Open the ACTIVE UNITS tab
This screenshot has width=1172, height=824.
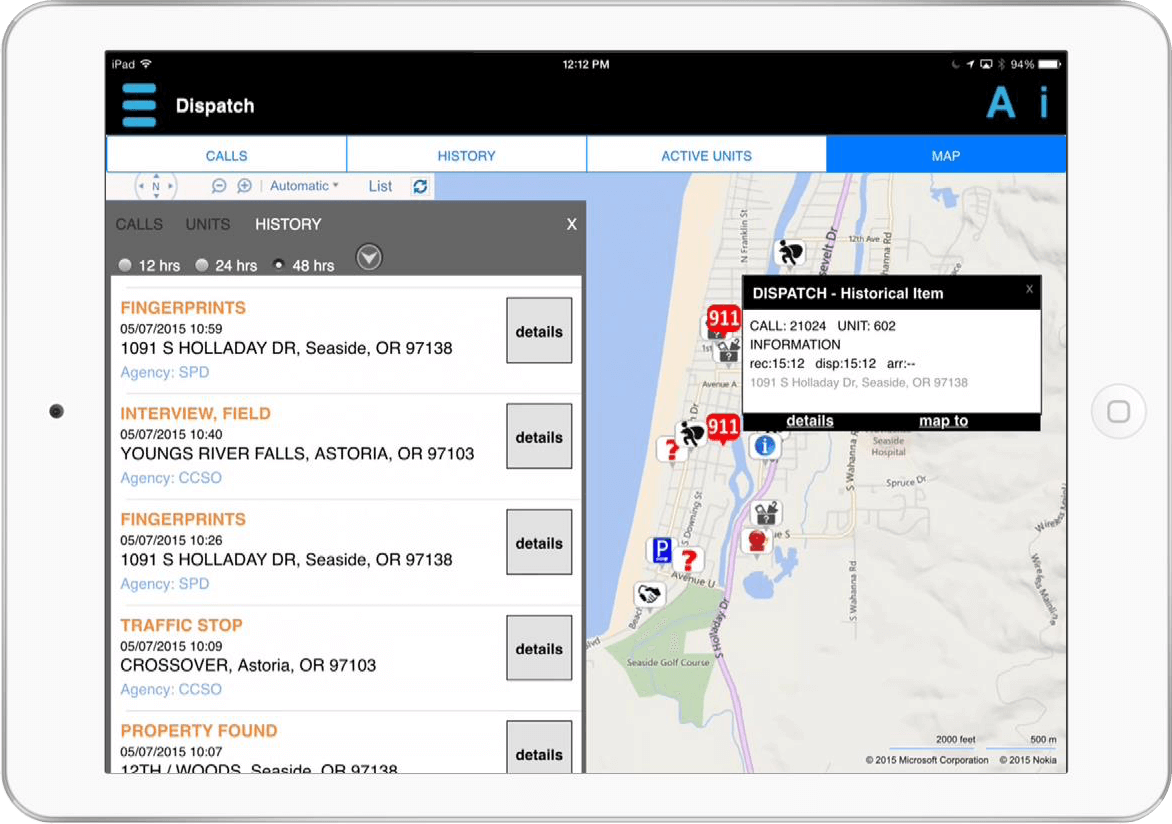click(x=706, y=155)
